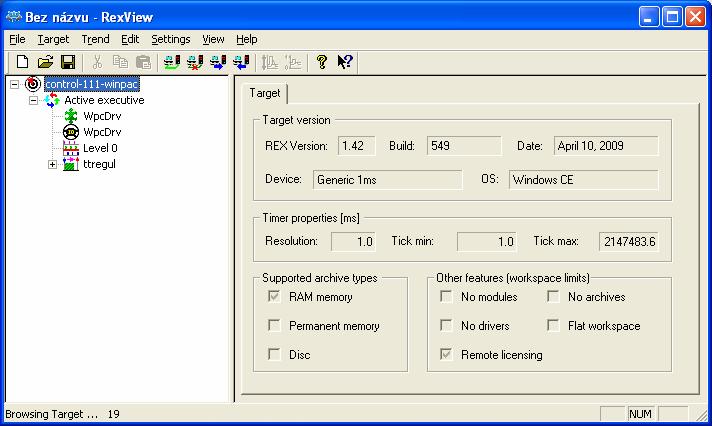Click the Active executive cycle-arrows icon
The image size is (712, 426).
(52, 100)
